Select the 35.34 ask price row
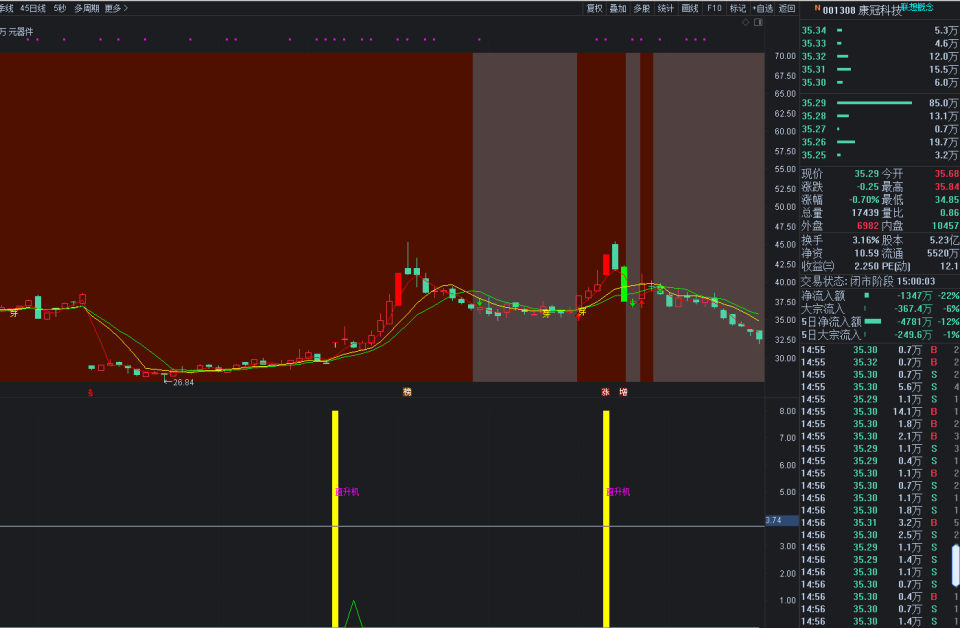 click(x=880, y=30)
